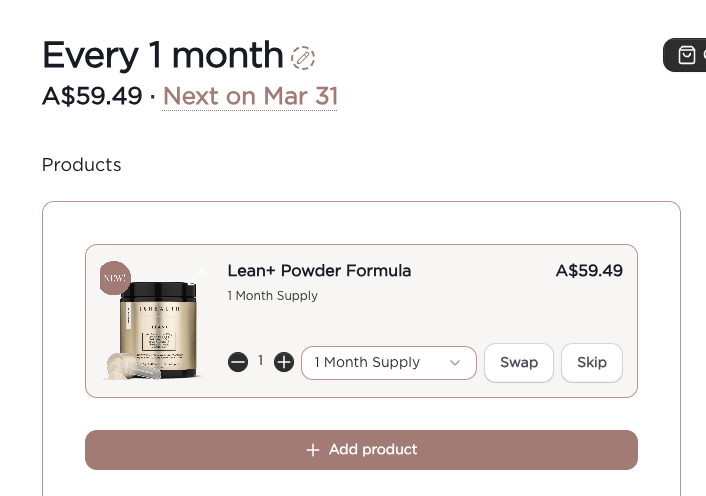Skip this product's next delivery

click(x=592, y=362)
